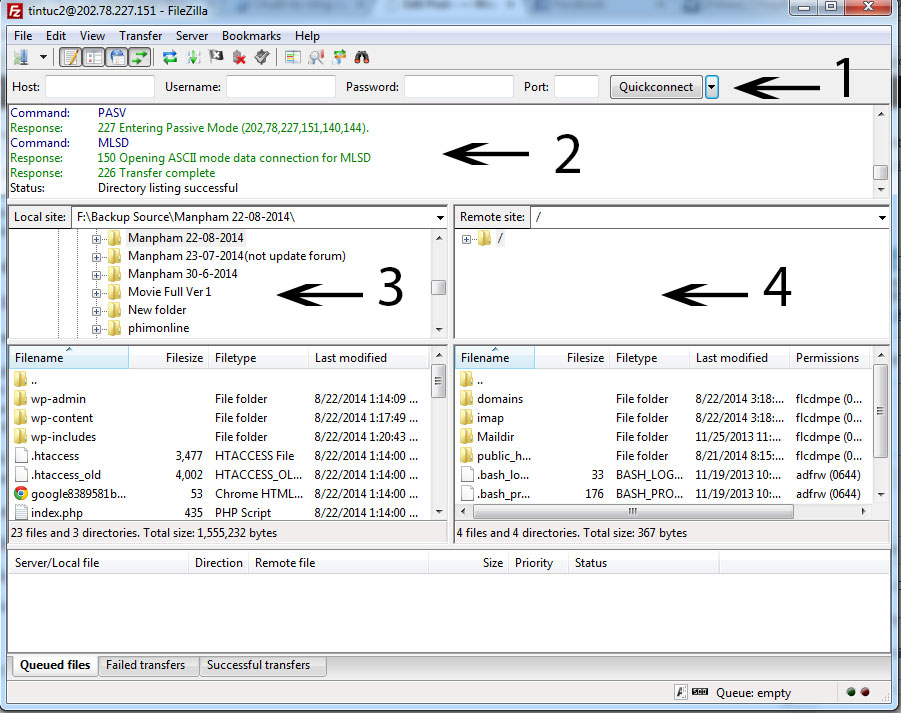
Task: Click the remote file list horizontal scrollbar
Action: (634, 511)
